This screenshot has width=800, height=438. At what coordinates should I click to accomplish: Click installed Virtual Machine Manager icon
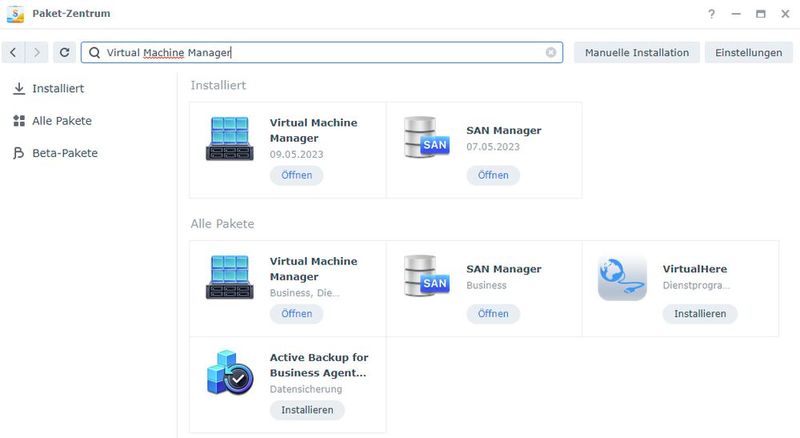230,138
